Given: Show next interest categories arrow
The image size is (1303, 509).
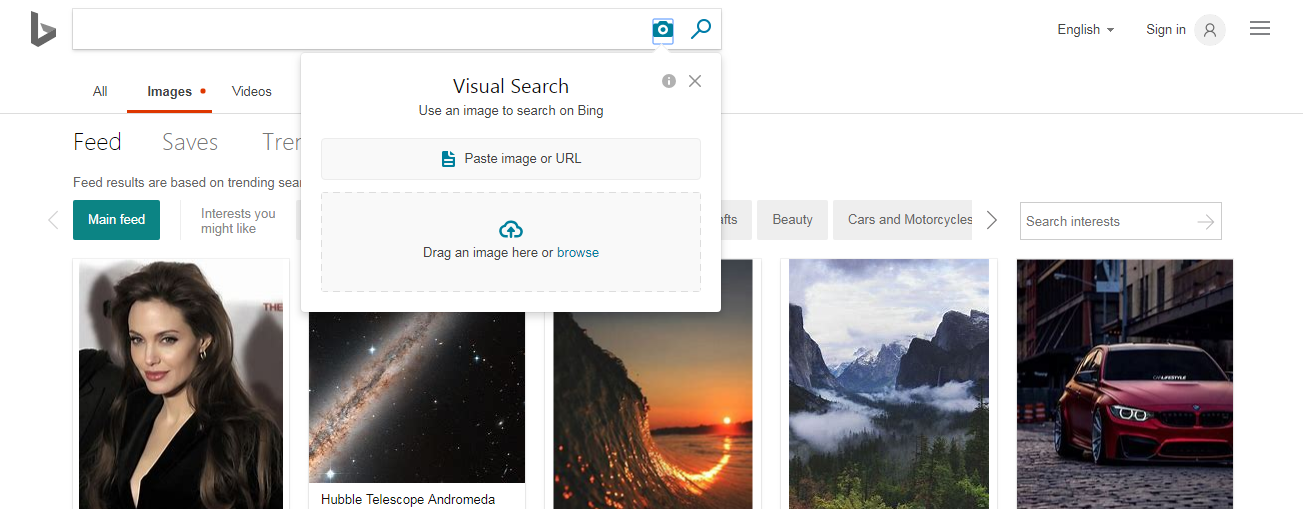Looking at the screenshot, I should 991,220.
